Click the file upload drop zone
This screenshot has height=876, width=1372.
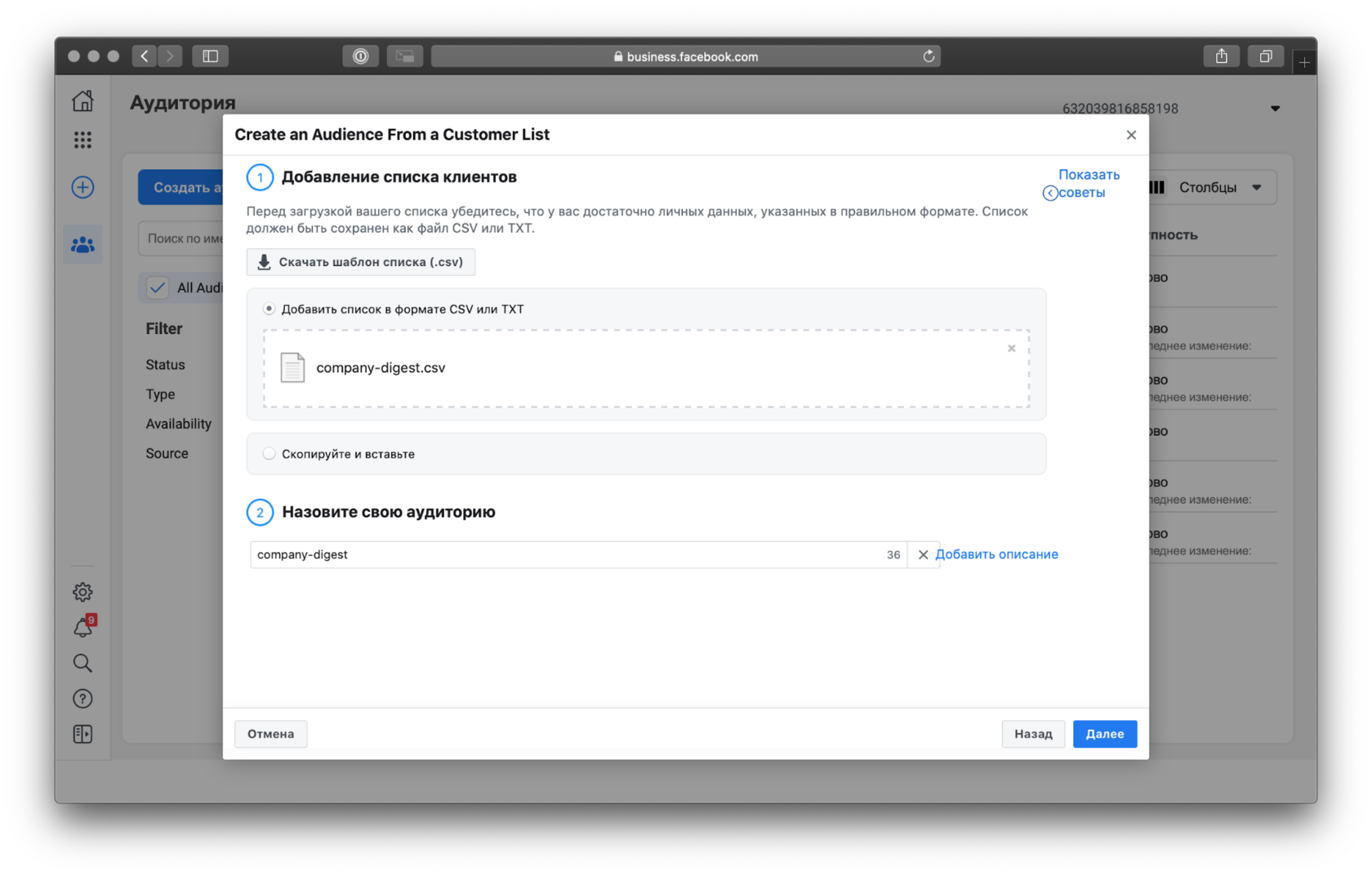[646, 368]
